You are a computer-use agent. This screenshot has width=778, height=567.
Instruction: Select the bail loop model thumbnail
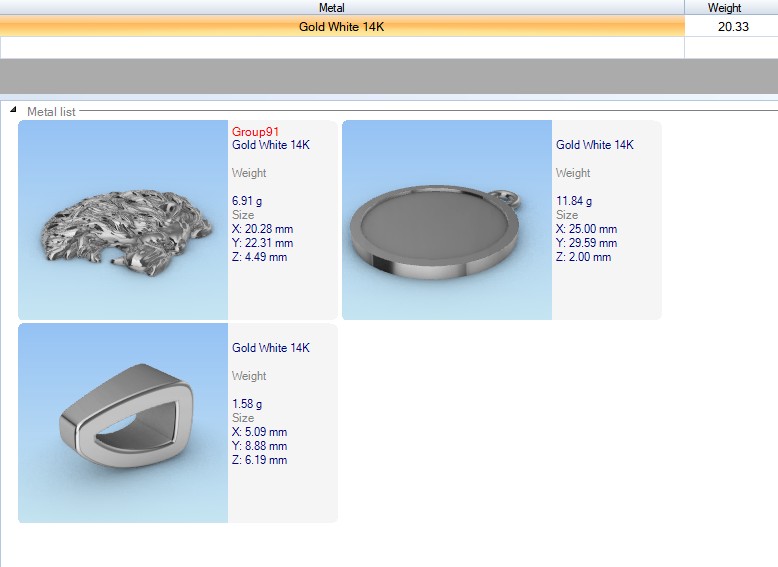pos(123,423)
